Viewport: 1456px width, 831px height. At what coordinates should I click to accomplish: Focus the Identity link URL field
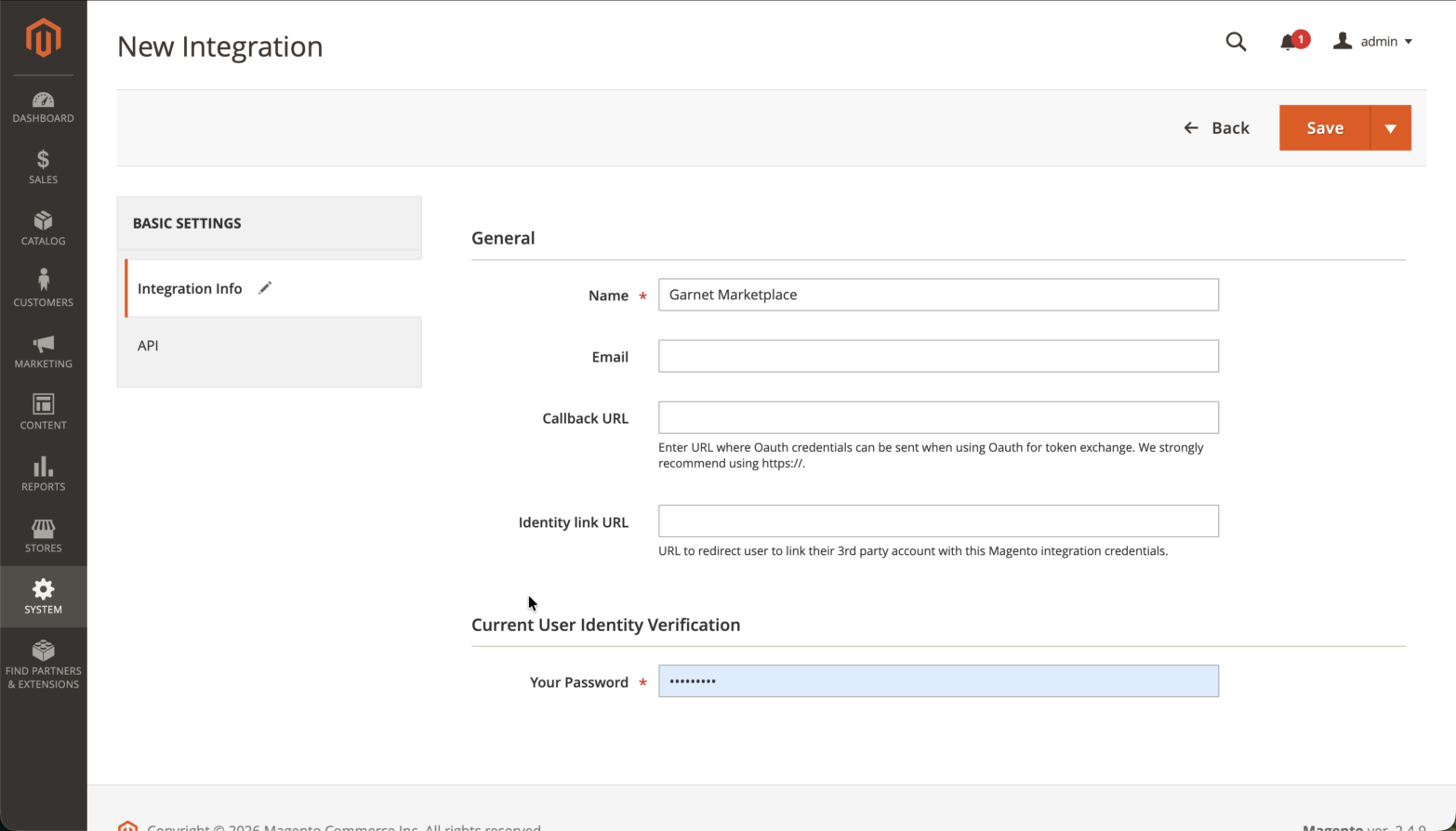click(938, 521)
